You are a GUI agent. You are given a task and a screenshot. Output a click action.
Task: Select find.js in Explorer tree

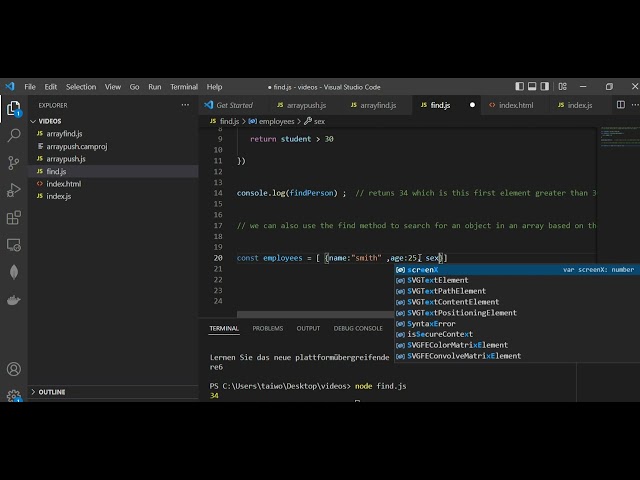[x=113, y=171]
